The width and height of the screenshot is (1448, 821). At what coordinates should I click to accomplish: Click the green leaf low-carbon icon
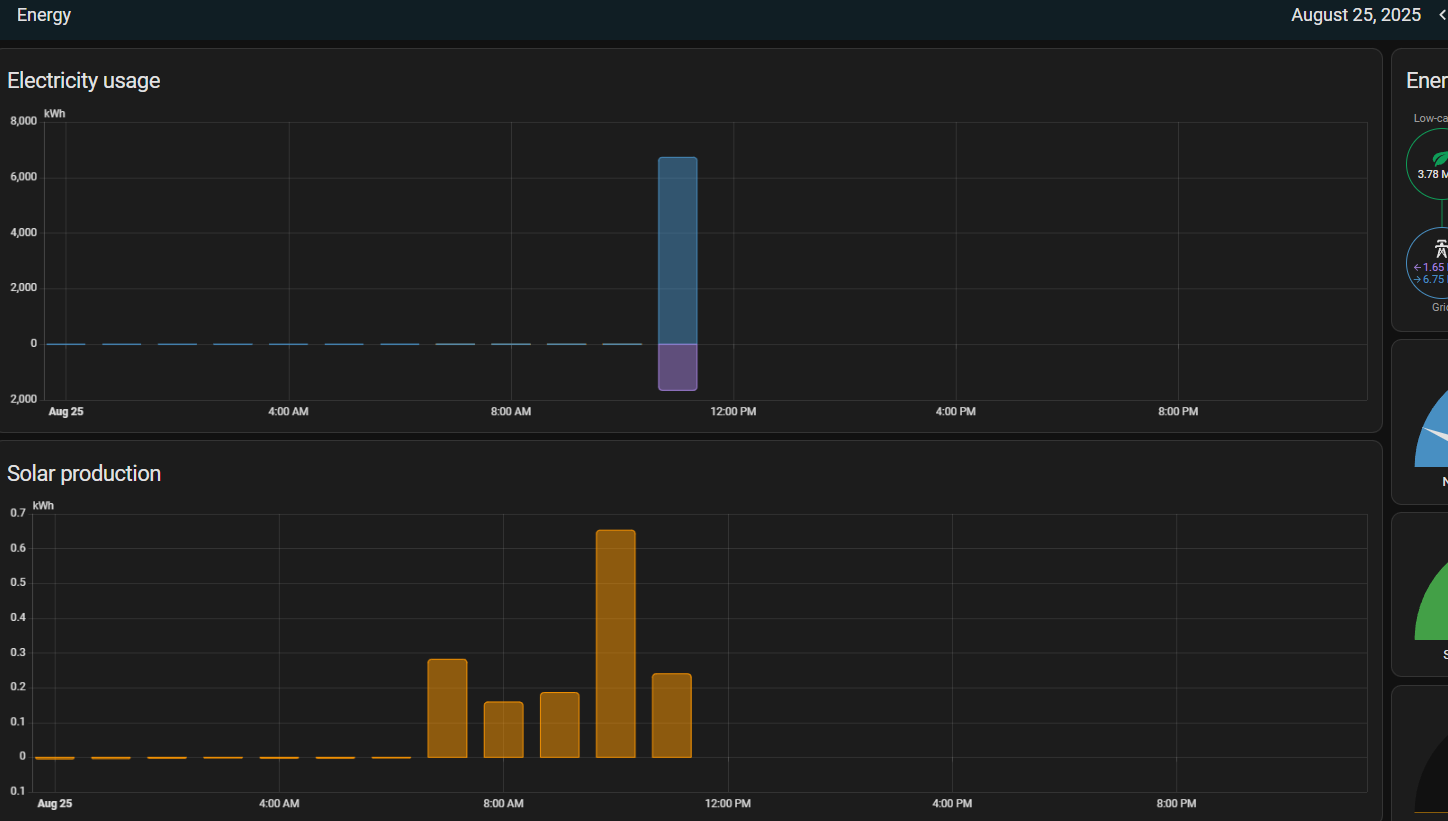coord(1440,158)
